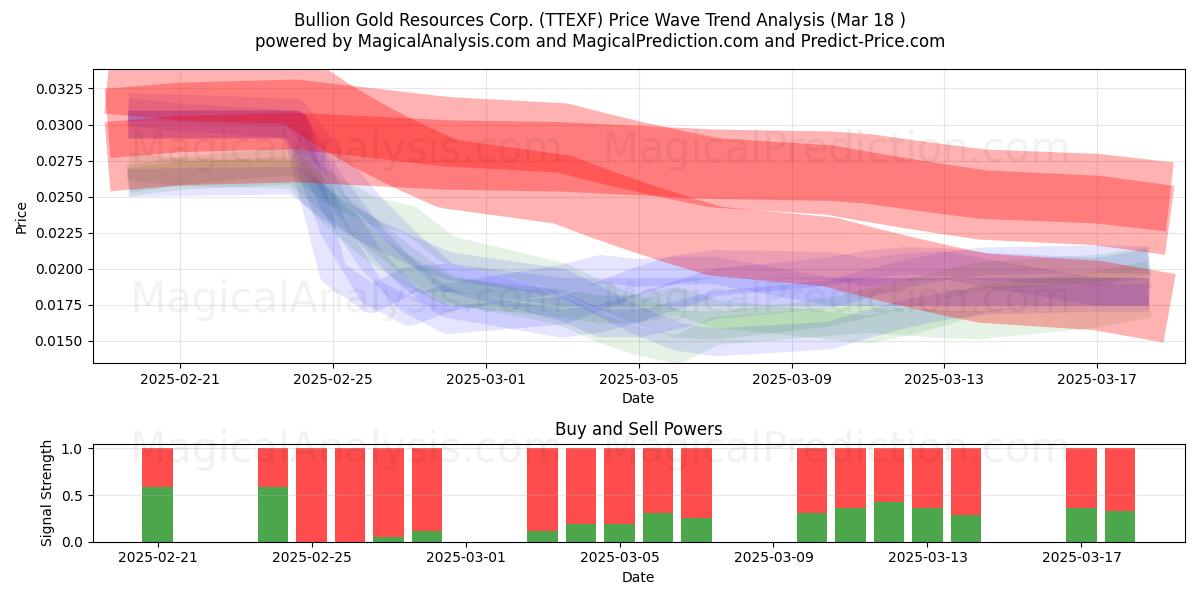Click the 'Buy and Sell Powers' chart title
This screenshot has width=1200, height=600.
[x=638, y=429]
